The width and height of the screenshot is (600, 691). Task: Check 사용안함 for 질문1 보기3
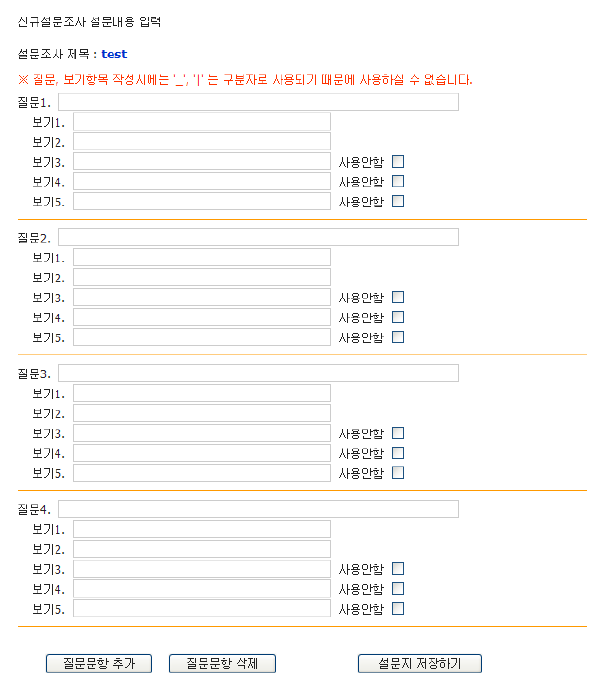(x=398, y=161)
